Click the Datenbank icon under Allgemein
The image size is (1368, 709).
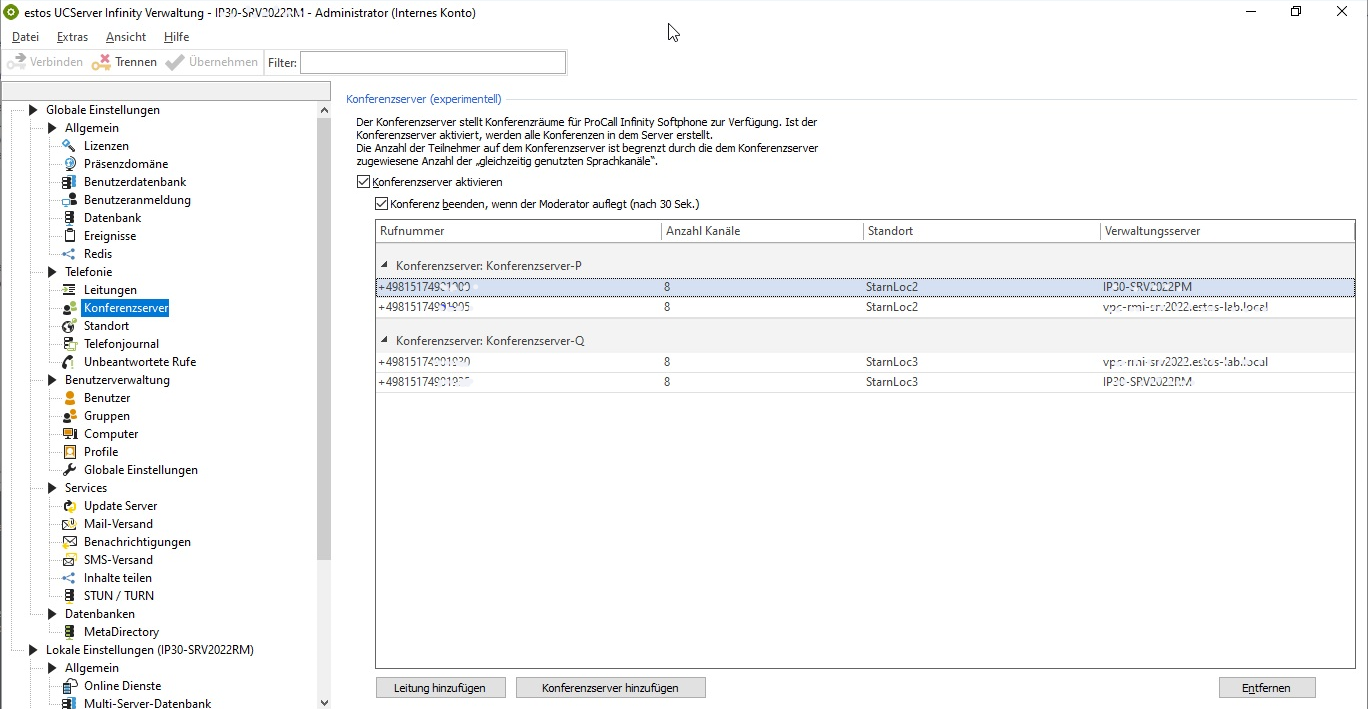(69, 218)
